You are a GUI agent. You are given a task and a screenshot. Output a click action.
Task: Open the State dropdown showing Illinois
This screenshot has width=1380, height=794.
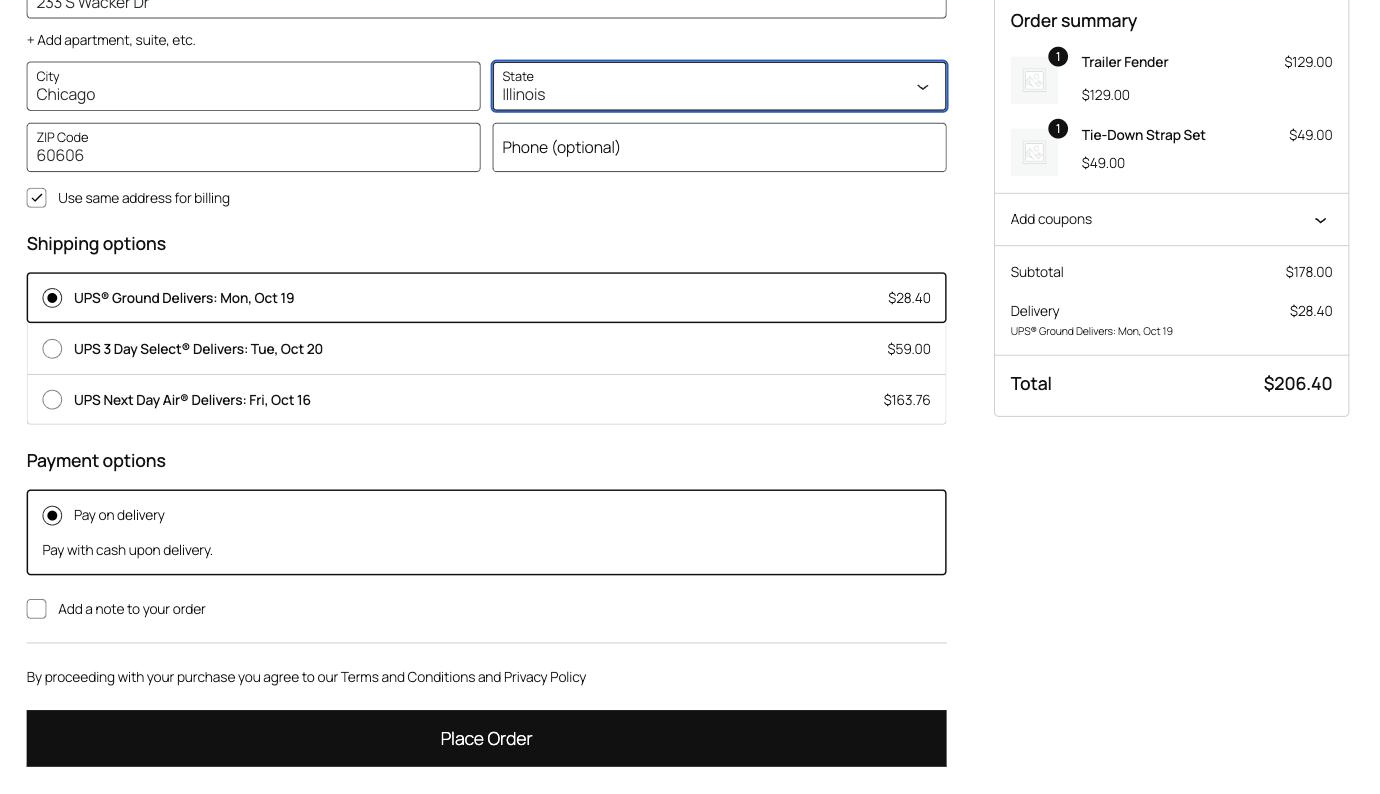(719, 87)
